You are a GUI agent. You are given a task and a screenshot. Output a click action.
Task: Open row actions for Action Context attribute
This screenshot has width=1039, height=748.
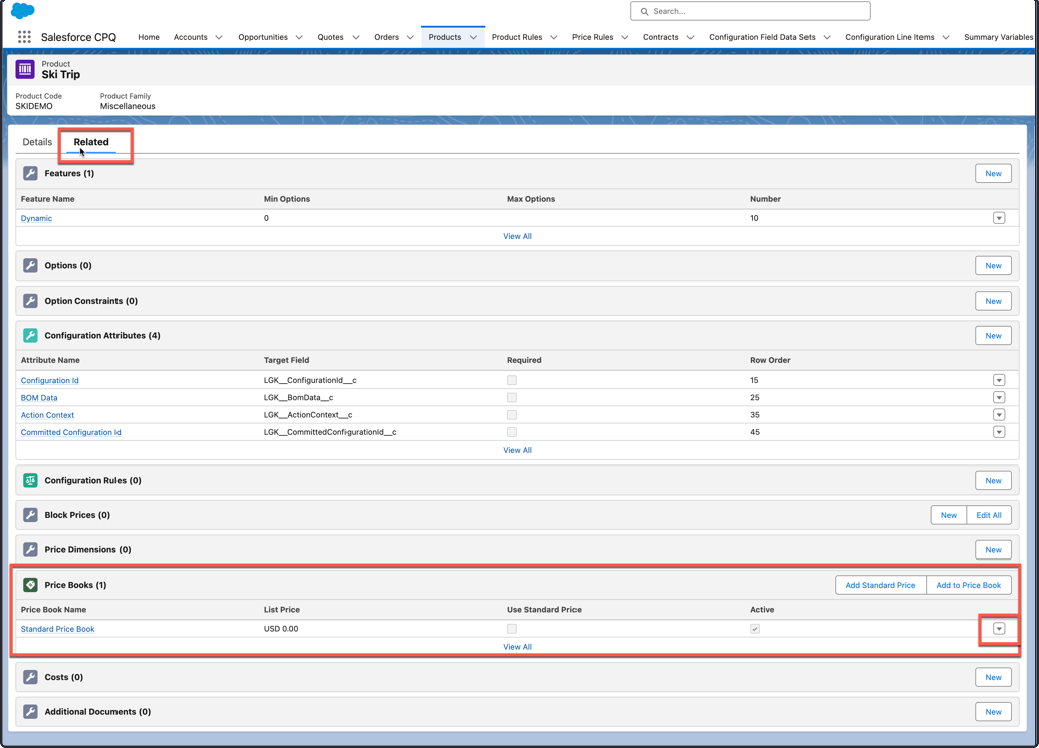[999, 415]
